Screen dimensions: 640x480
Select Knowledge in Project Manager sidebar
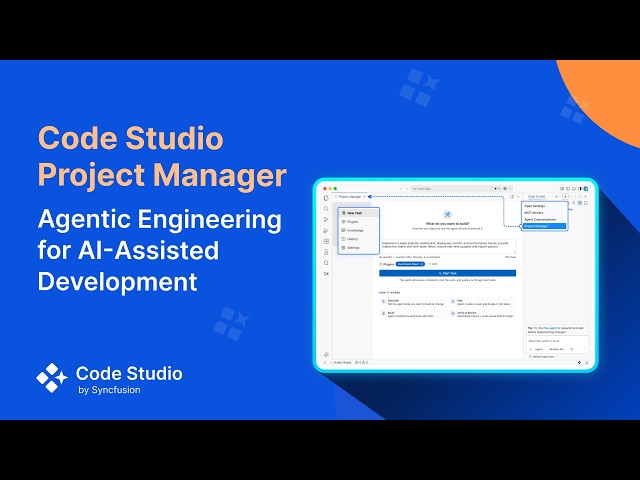[x=359, y=230]
